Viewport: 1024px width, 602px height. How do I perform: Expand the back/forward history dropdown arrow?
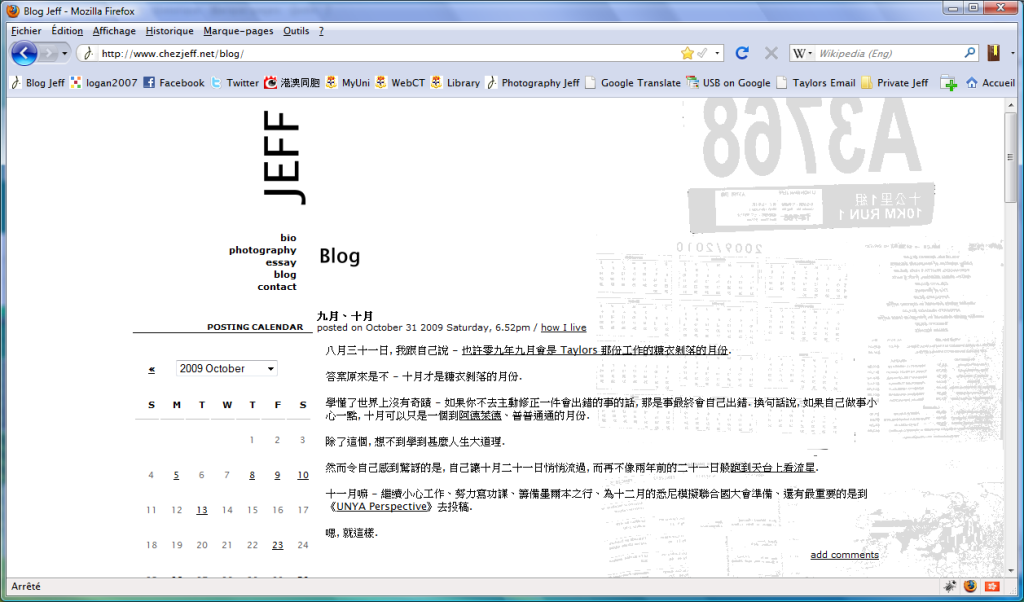point(66,53)
